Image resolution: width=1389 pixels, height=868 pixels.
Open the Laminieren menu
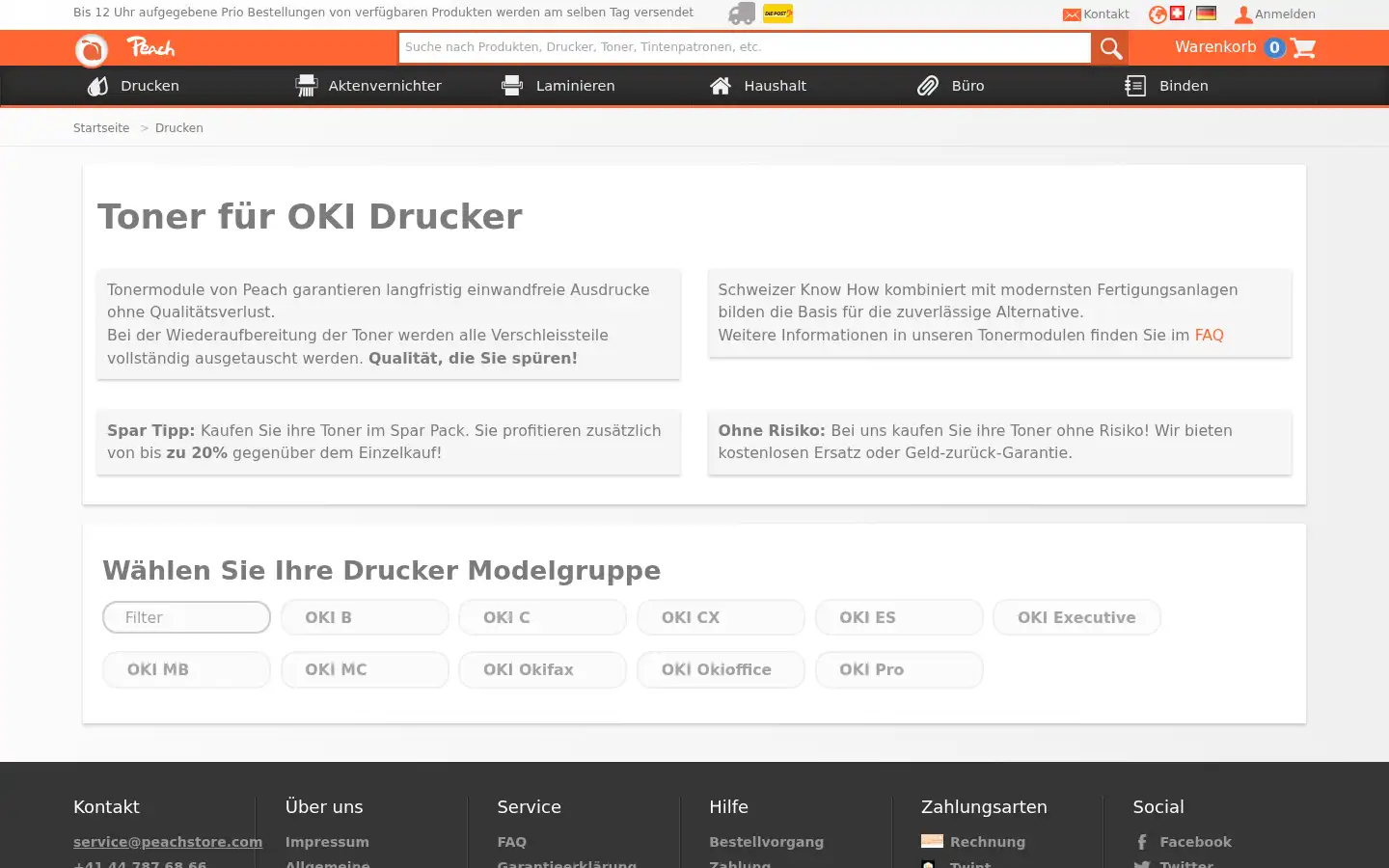click(575, 86)
